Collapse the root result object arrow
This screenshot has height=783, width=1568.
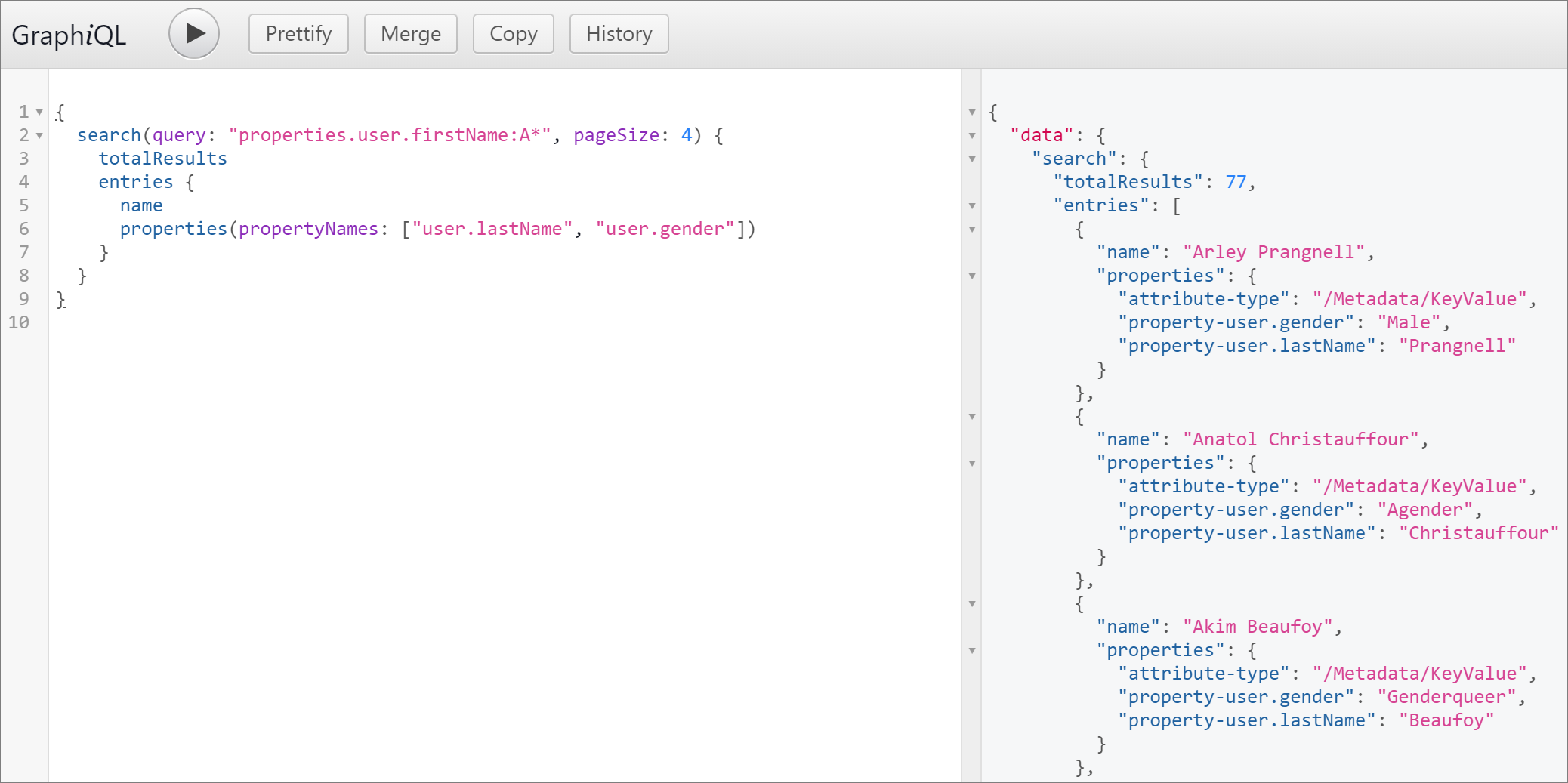972,113
